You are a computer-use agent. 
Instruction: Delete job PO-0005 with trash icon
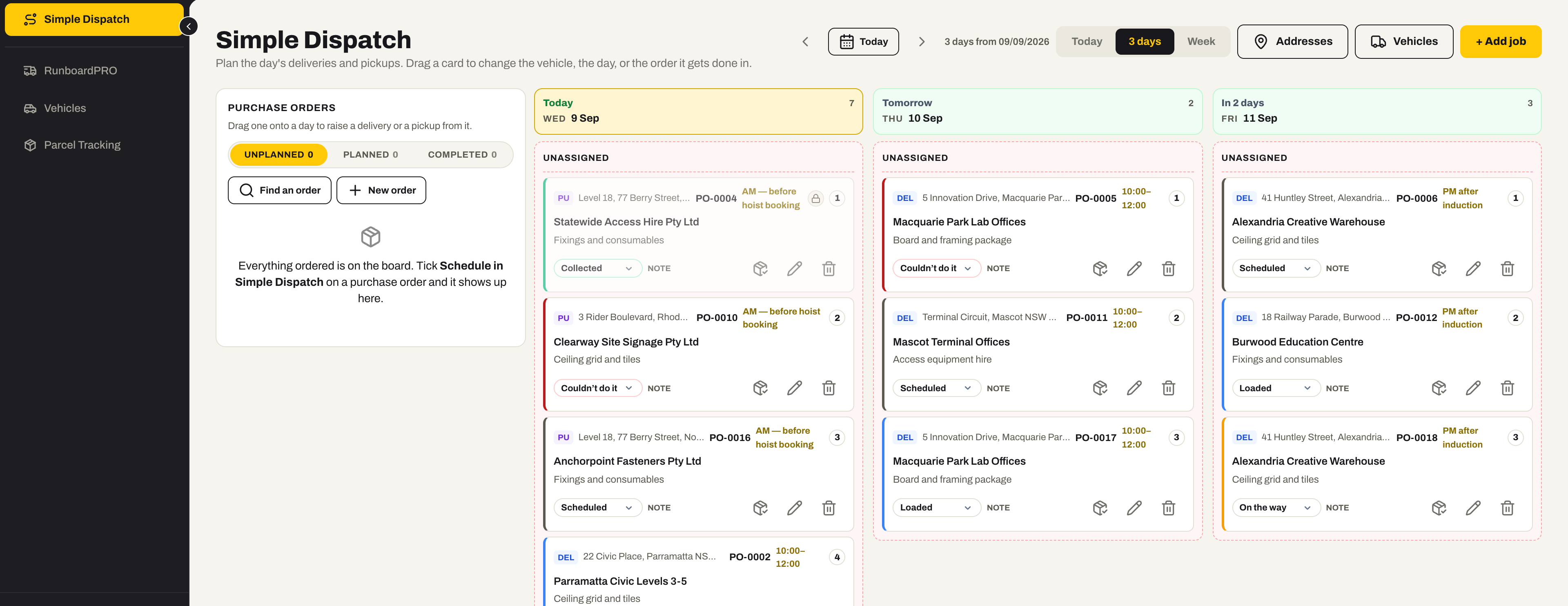[x=1168, y=268]
